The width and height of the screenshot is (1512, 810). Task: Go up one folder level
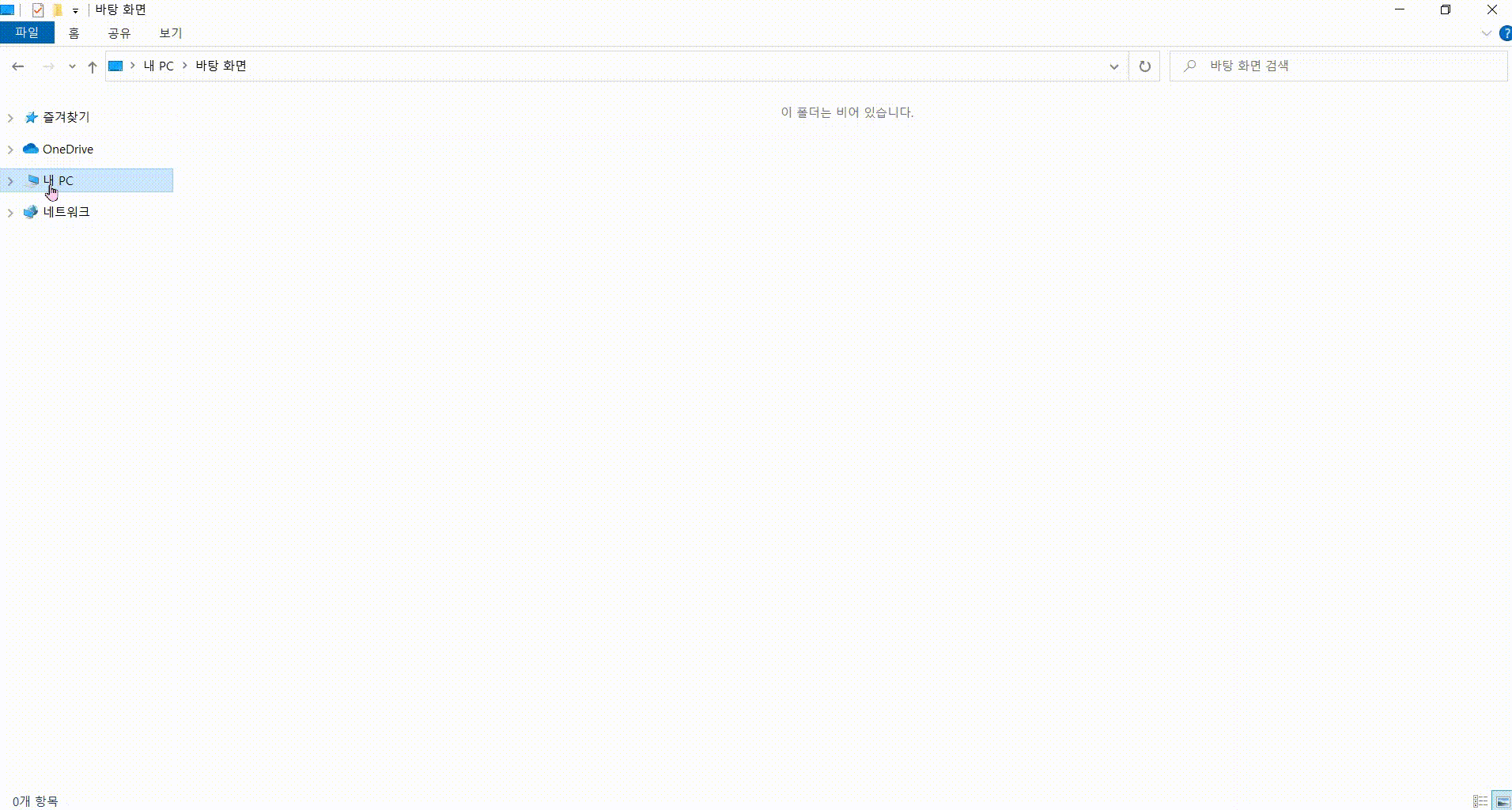tap(93, 66)
